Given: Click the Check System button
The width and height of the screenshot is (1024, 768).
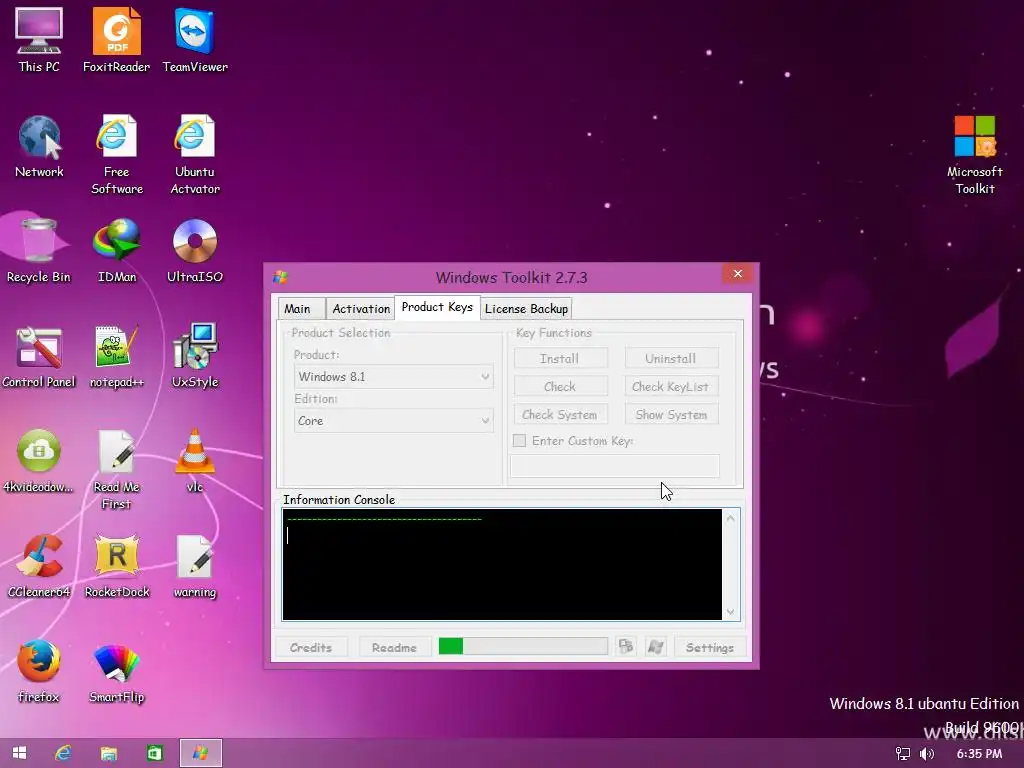Looking at the screenshot, I should 560,415.
